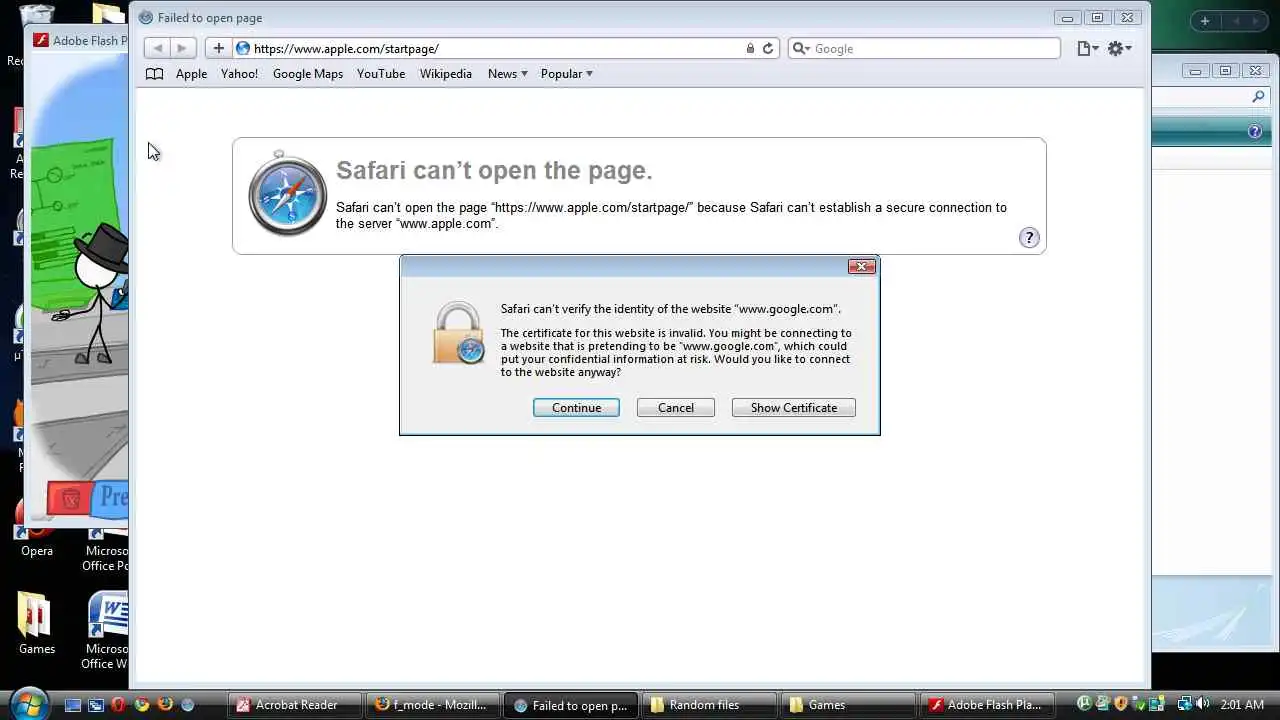
Task: Add bookmark using the plus button
Action: [218, 48]
